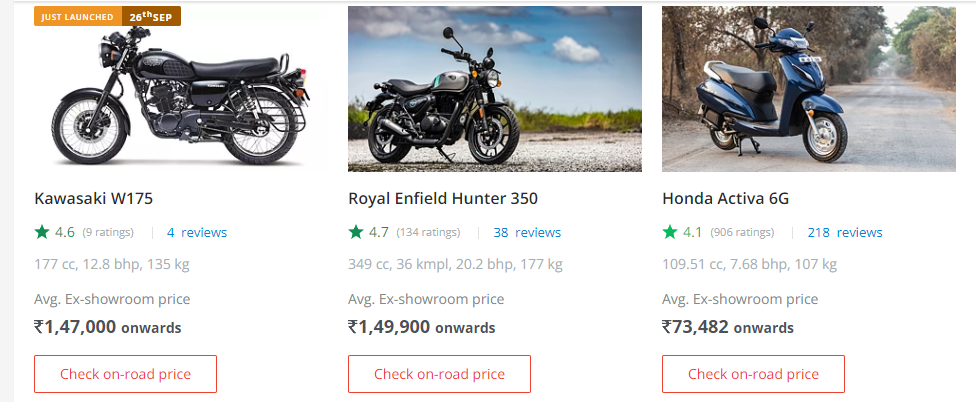
Task: Click the Just Launched 26th Sep badge
Action: click(107, 17)
